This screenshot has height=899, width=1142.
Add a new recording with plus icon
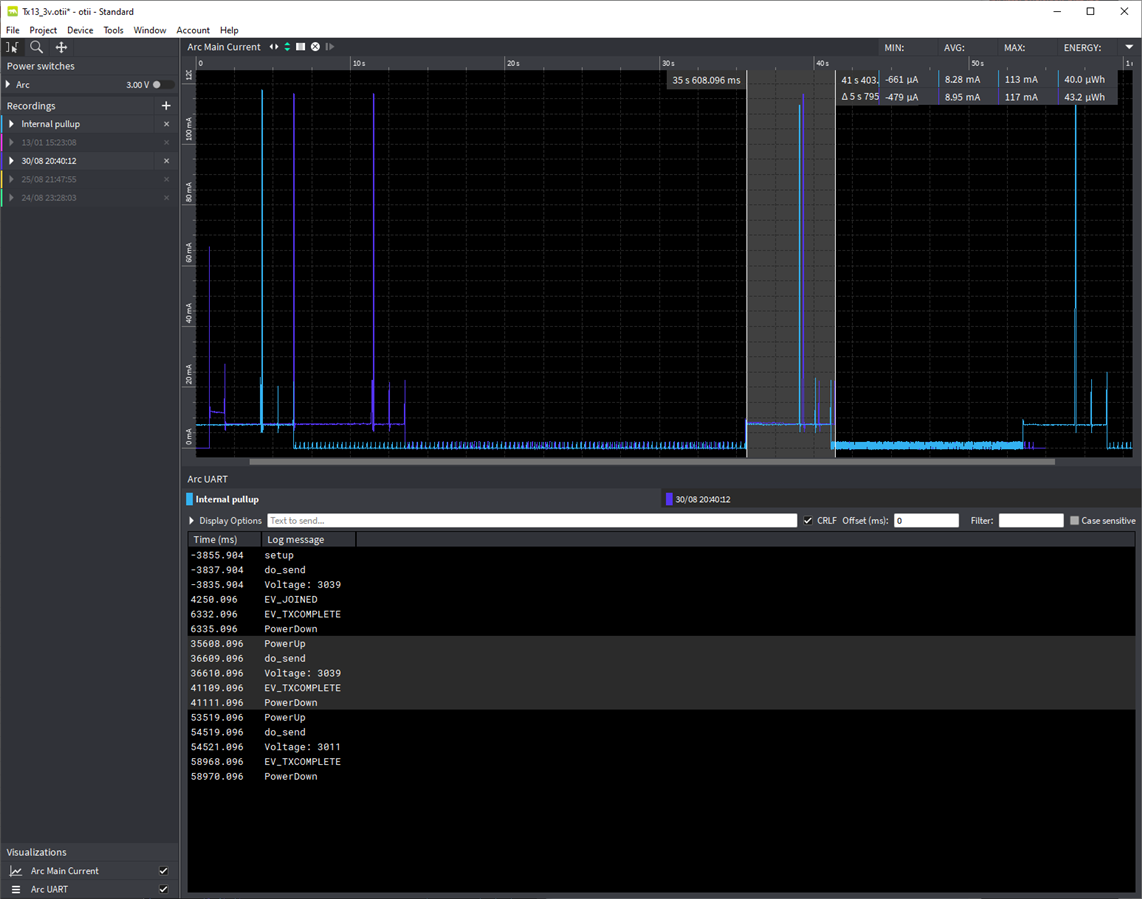click(x=166, y=106)
